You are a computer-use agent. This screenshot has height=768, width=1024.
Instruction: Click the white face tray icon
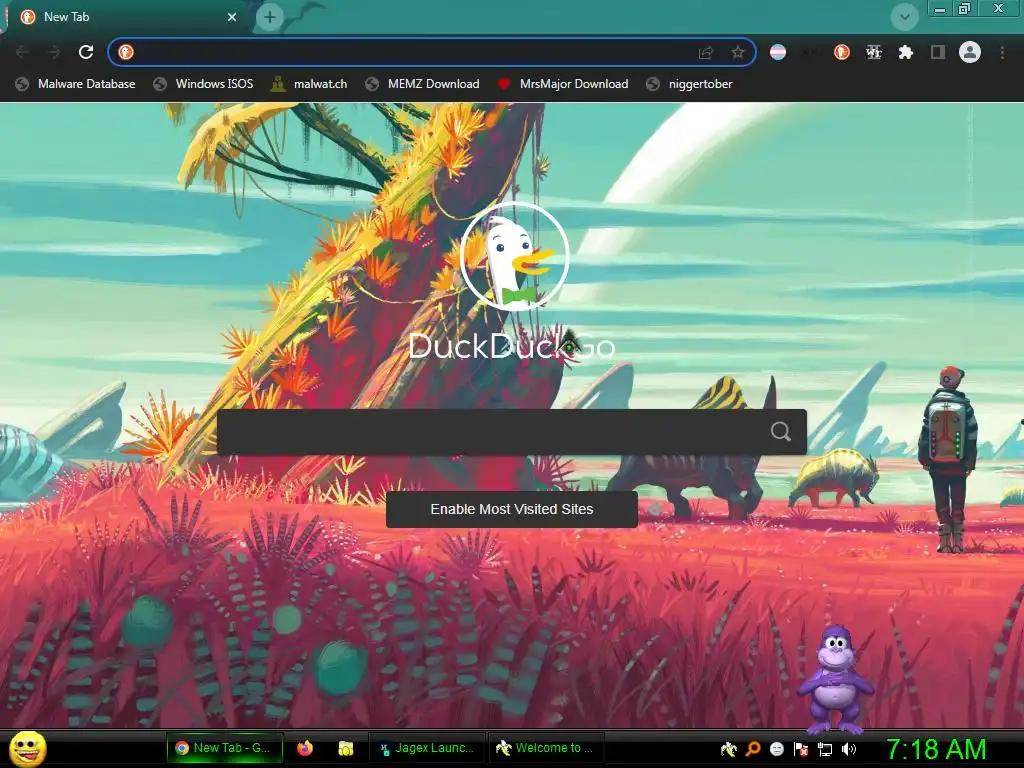click(777, 749)
